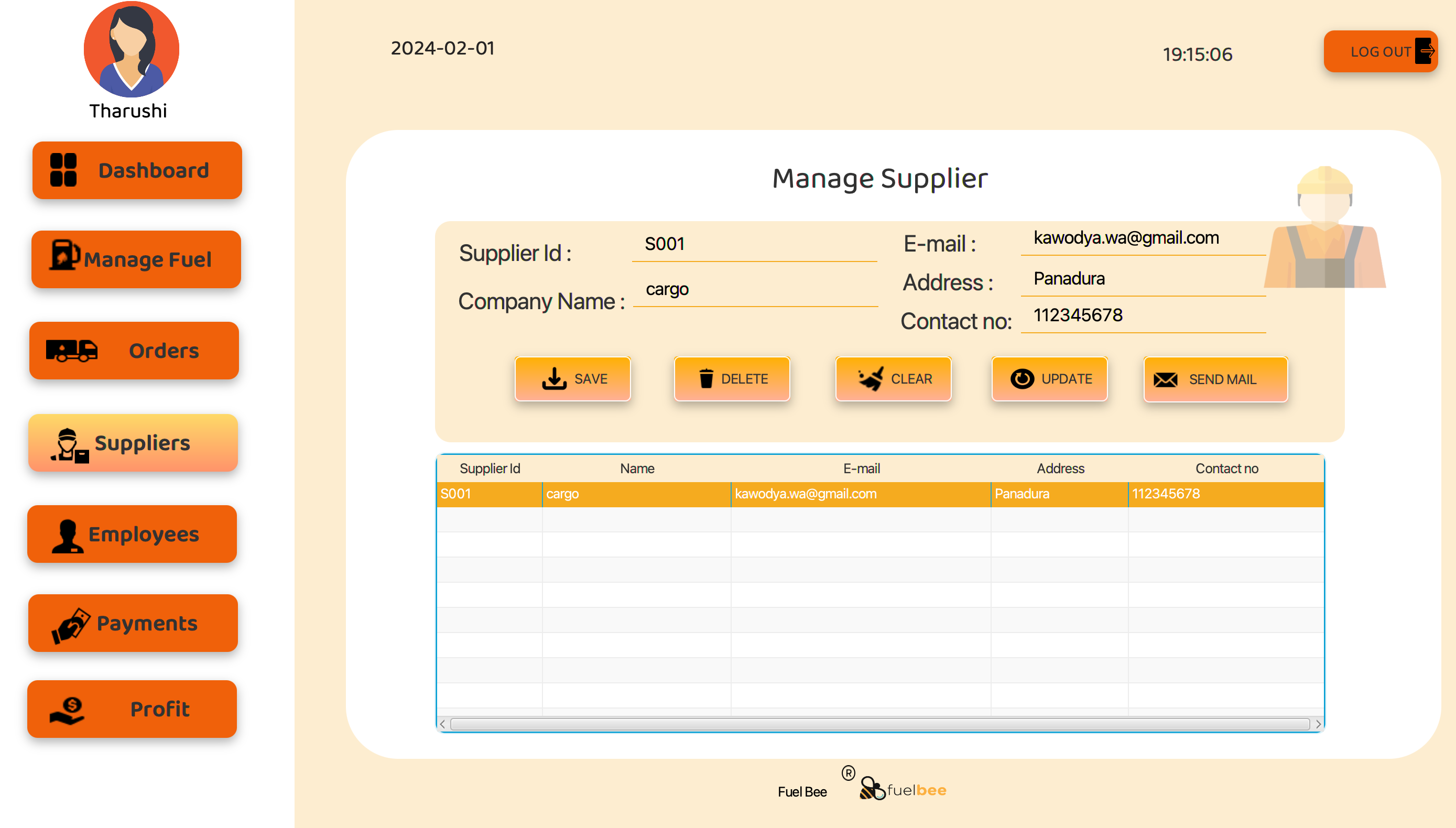Select the S001 cell in table
Image resolution: width=1456 pixels, height=828 pixels.
[x=490, y=494]
